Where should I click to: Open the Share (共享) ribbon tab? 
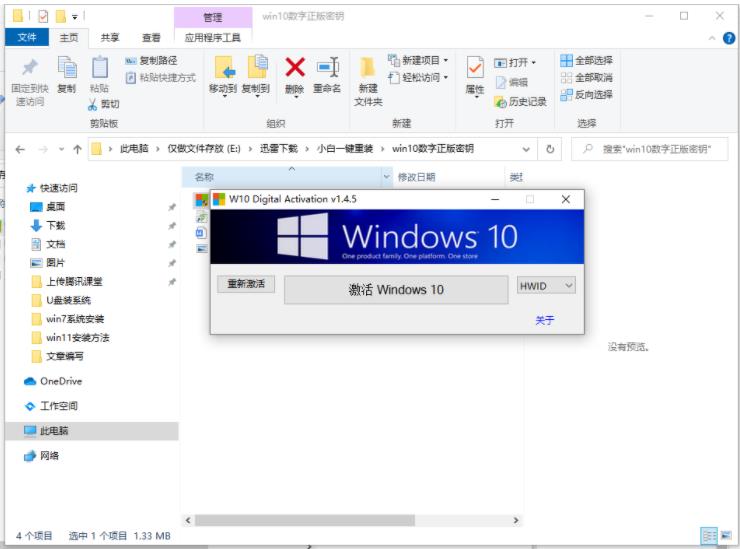click(x=110, y=38)
